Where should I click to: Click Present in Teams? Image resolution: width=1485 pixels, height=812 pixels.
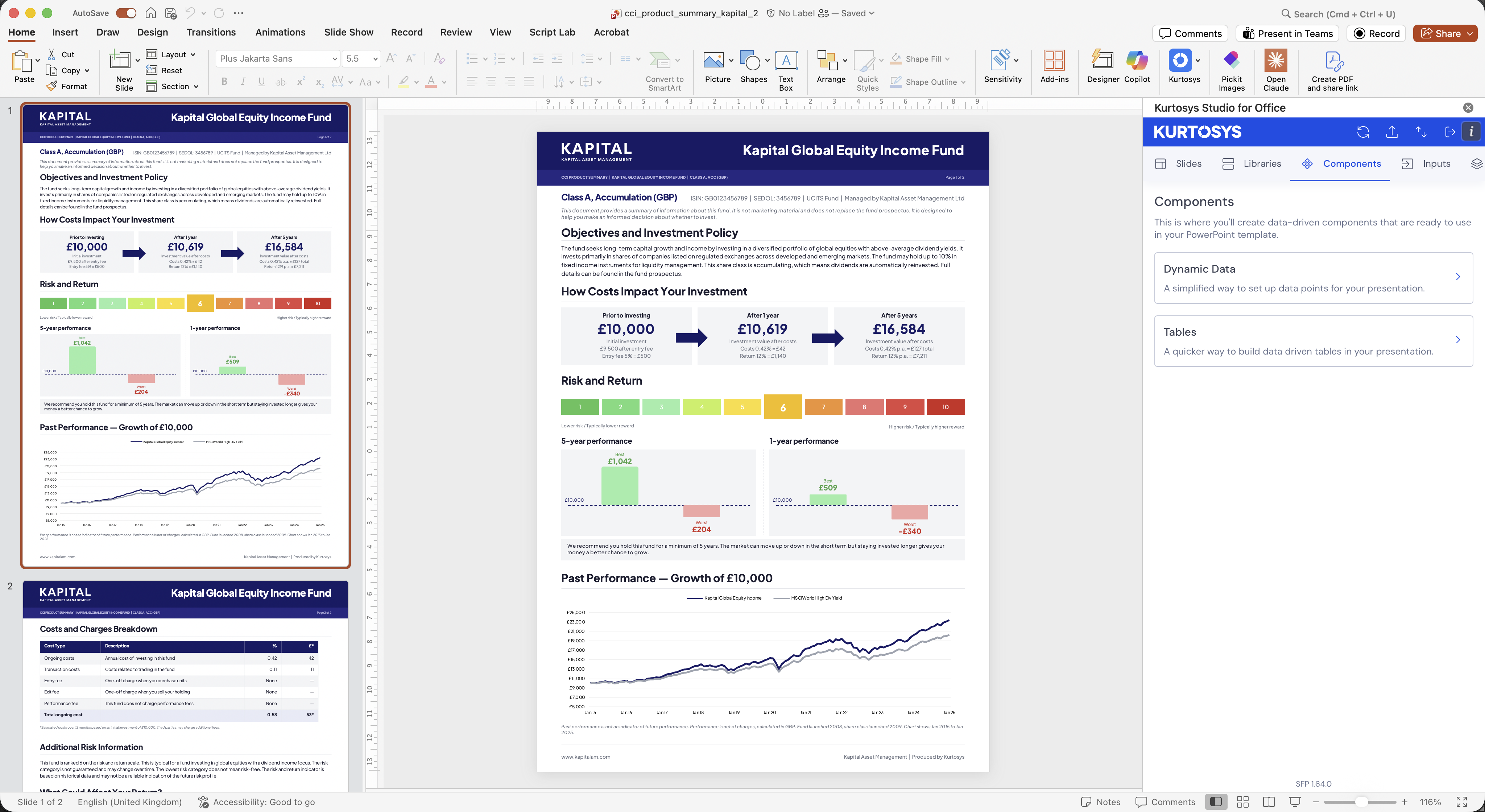1287,33
